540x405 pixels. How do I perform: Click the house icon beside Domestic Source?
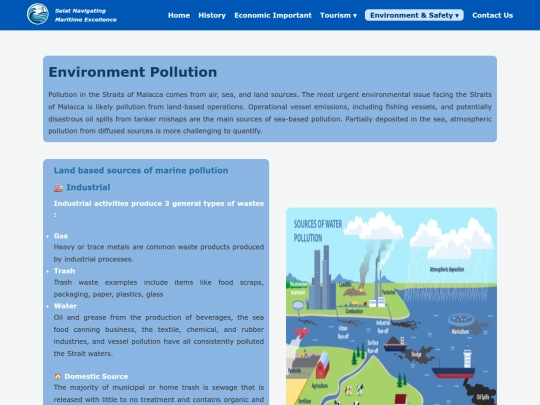click(58, 376)
